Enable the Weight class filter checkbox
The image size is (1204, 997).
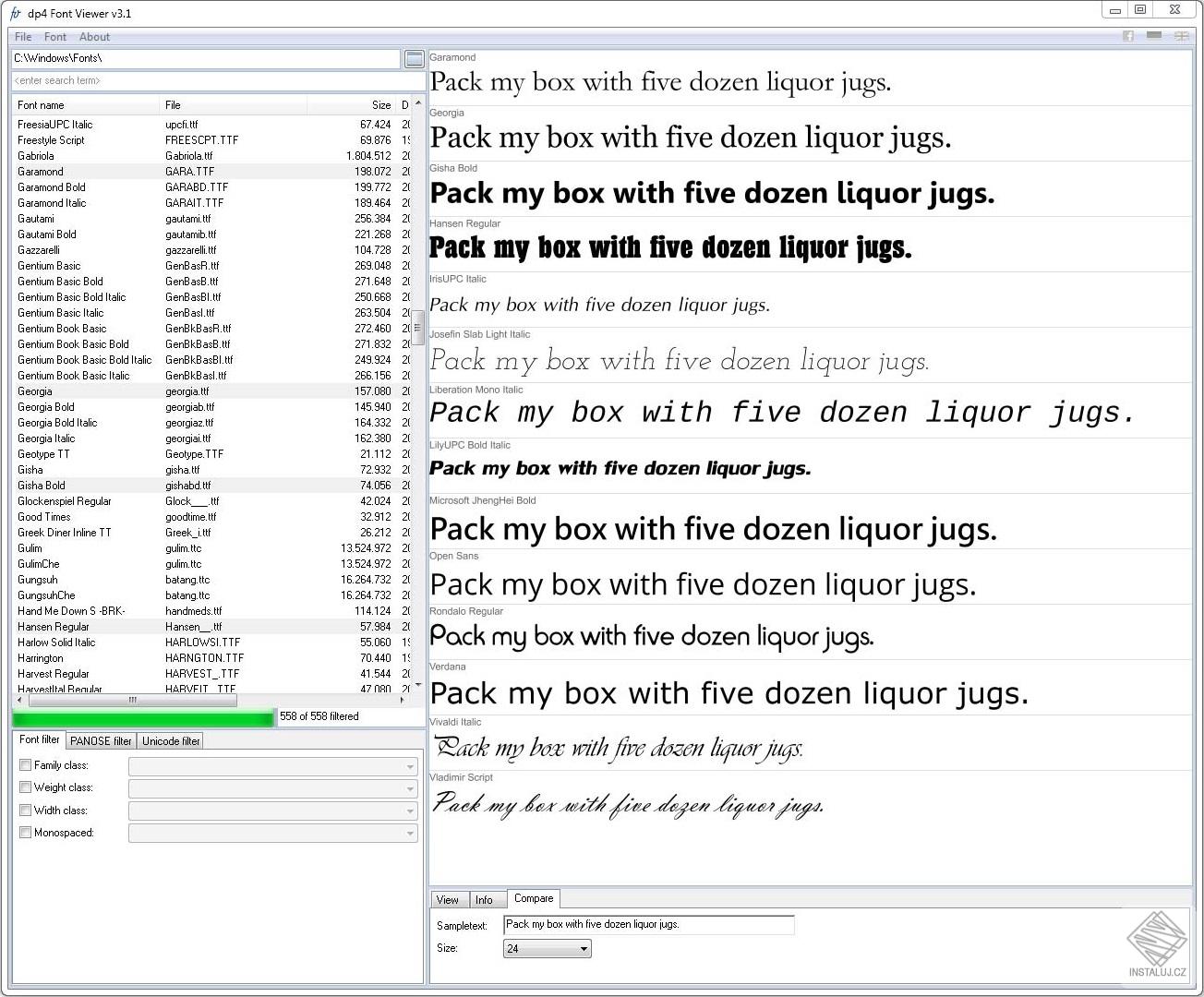[x=25, y=787]
